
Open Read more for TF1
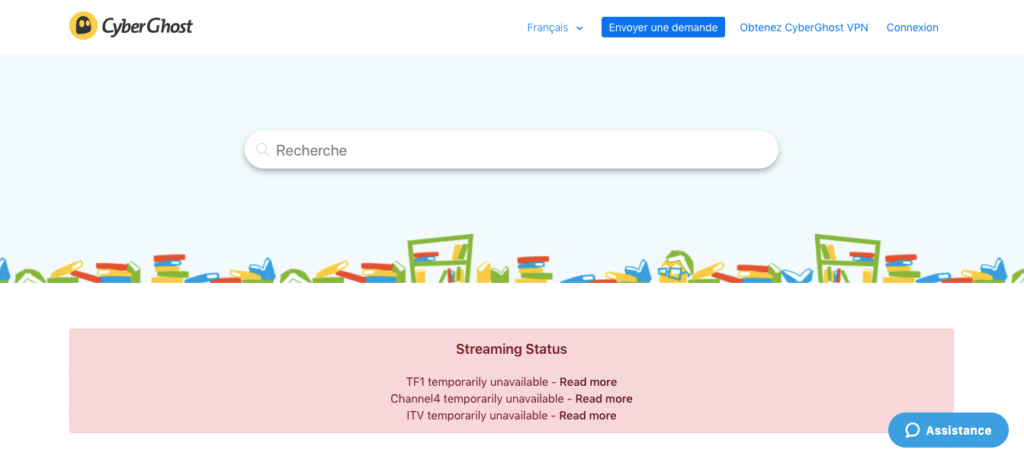[x=588, y=382]
